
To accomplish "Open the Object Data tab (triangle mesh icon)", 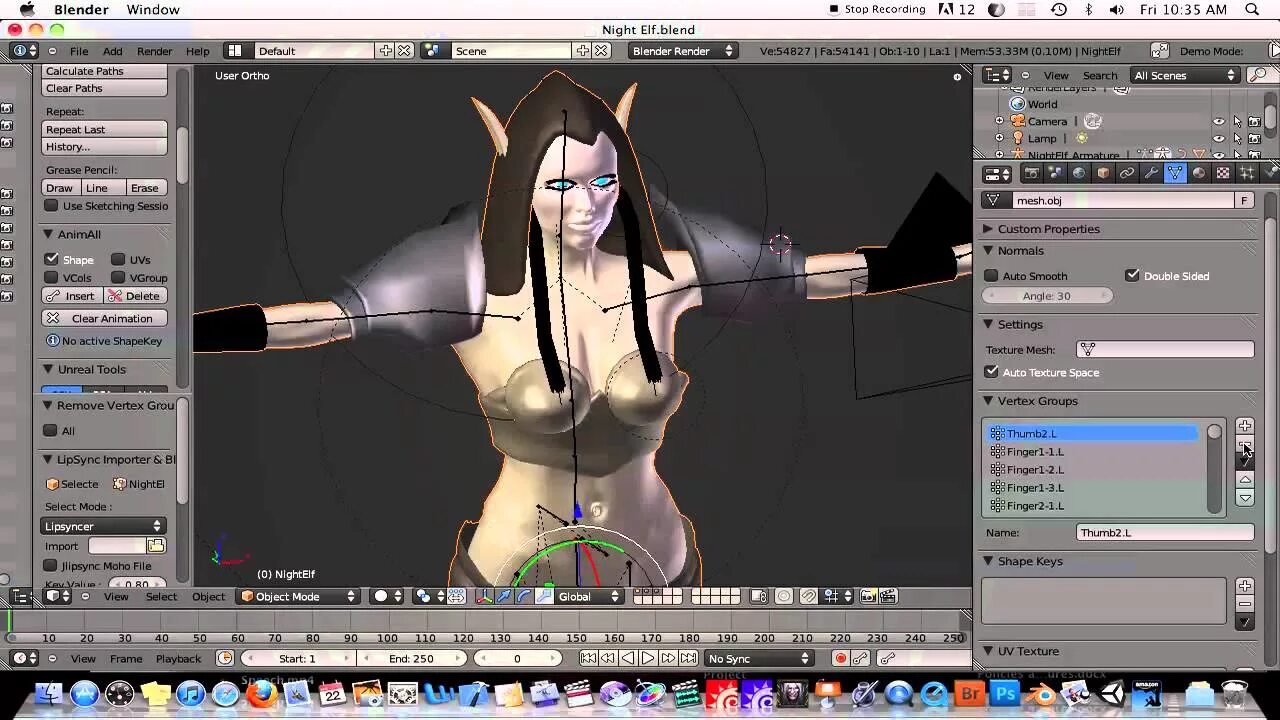I will (x=1175, y=173).
